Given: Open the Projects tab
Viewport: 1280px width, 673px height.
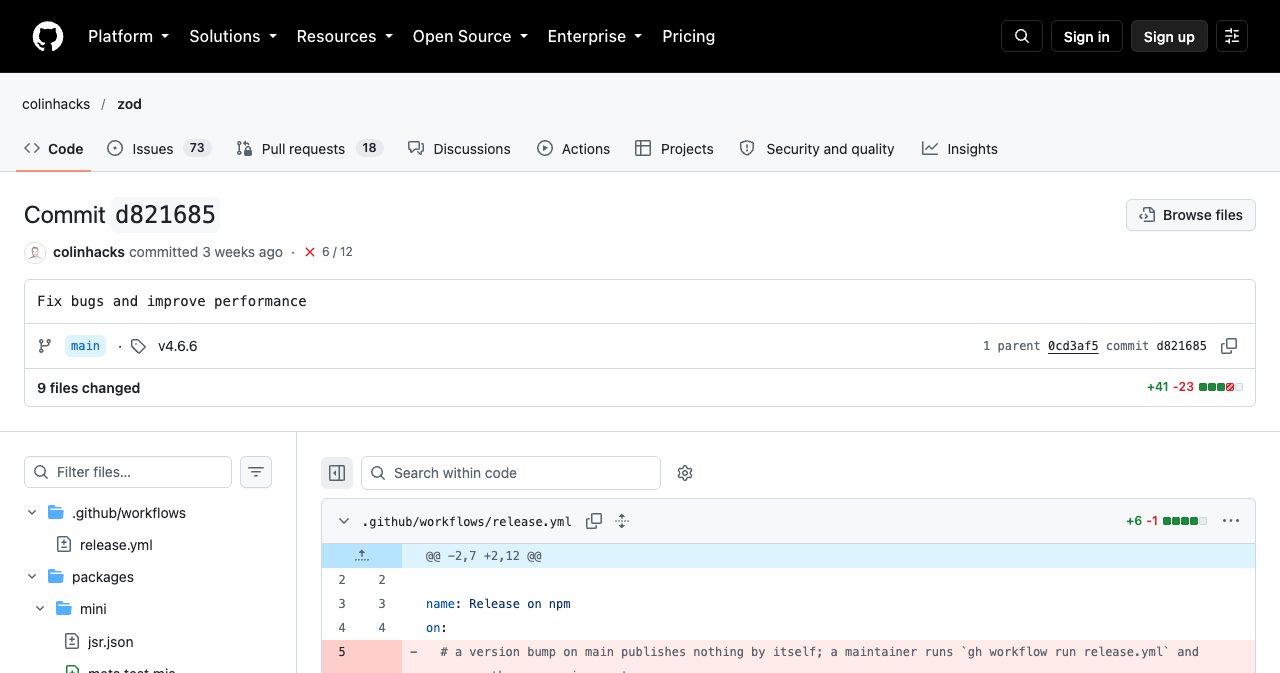Looking at the screenshot, I should coord(674,149).
